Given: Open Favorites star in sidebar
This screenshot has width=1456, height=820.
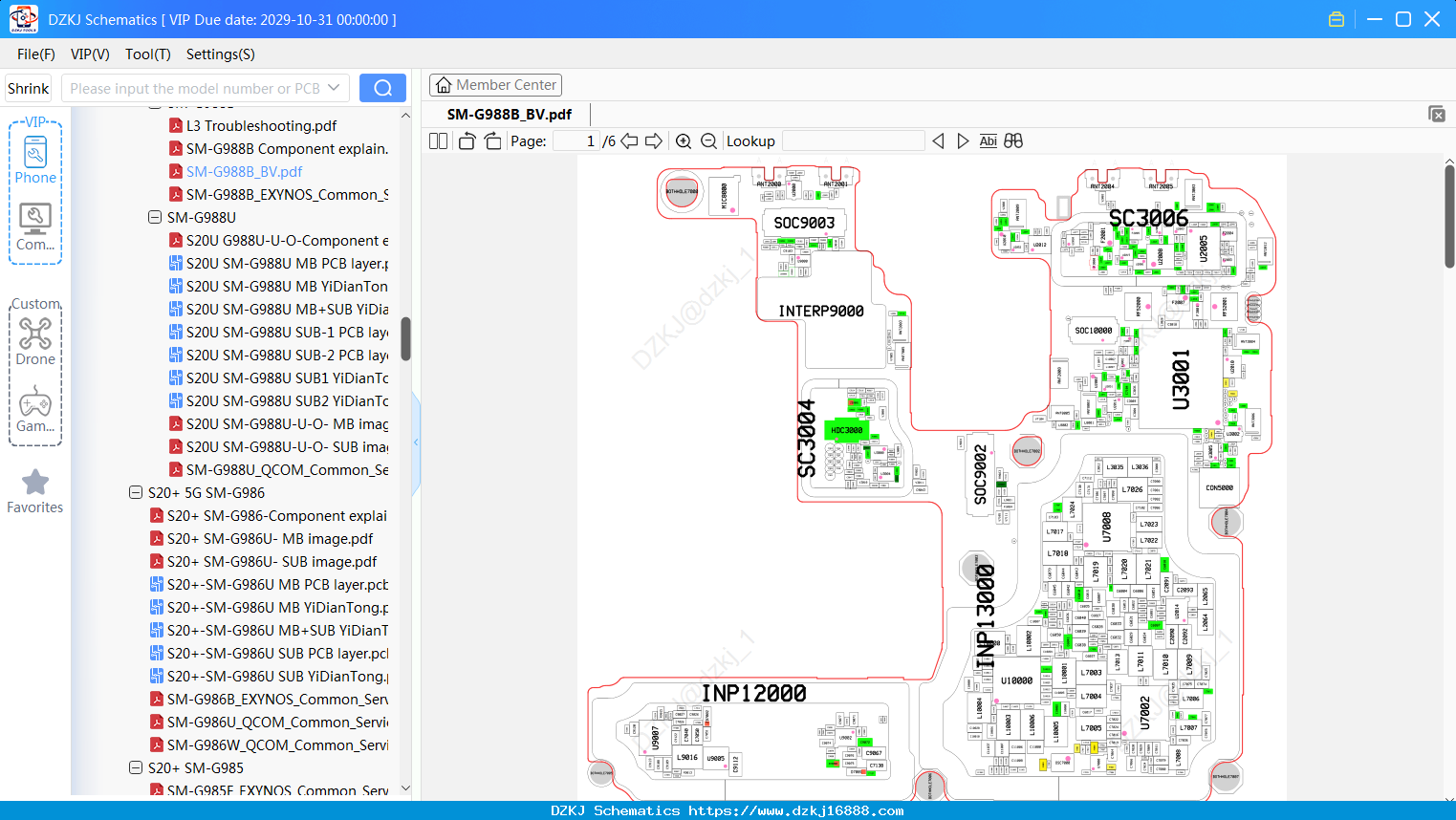Looking at the screenshot, I should 35,491.
